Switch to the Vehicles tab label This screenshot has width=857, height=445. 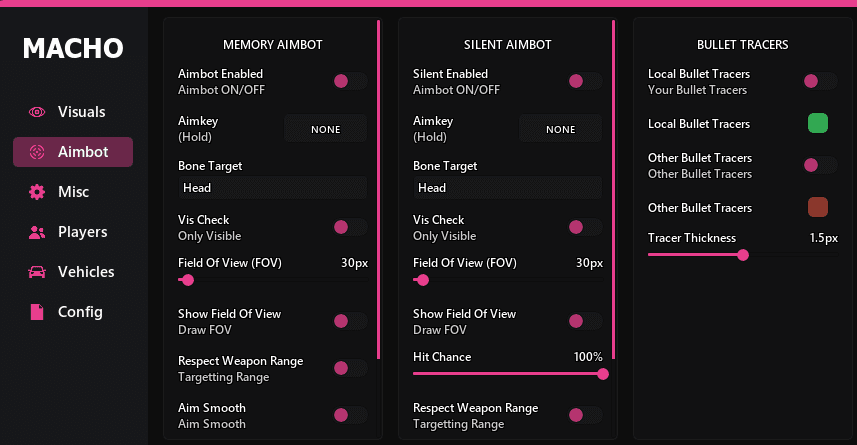tap(86, 272)
